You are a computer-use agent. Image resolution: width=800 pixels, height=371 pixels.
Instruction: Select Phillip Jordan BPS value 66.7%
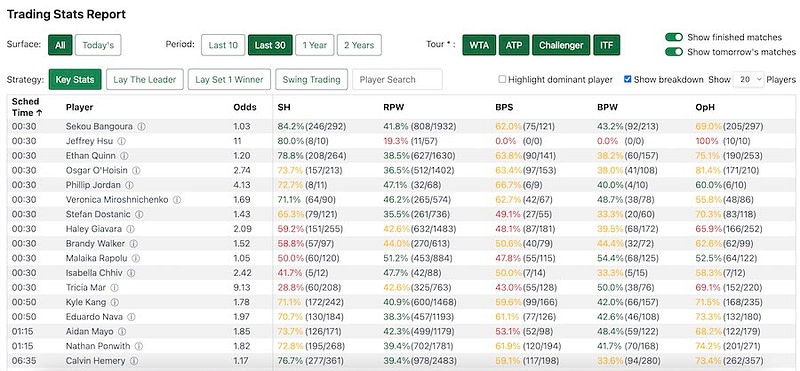[x=508, y=185]
